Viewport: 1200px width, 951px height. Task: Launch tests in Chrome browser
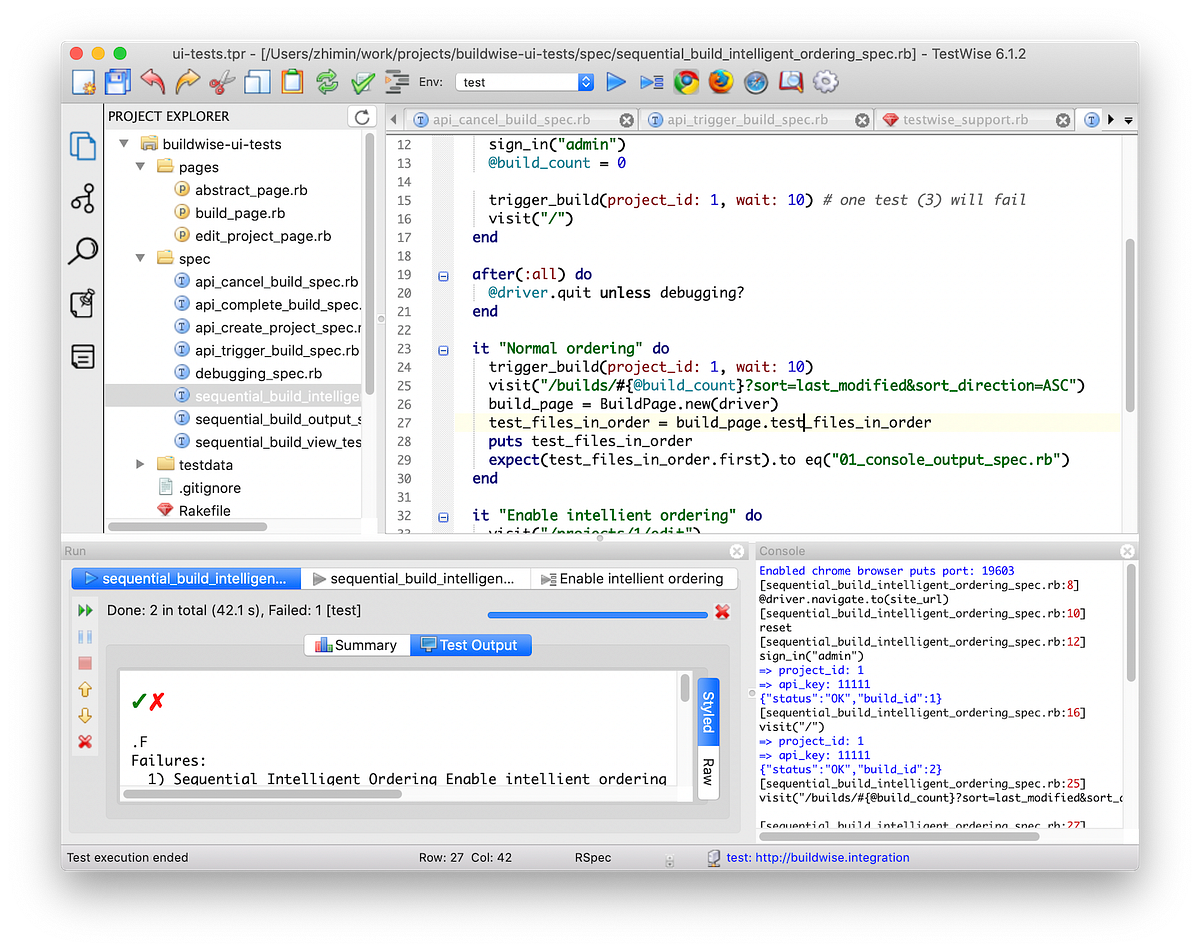point(686,82)
